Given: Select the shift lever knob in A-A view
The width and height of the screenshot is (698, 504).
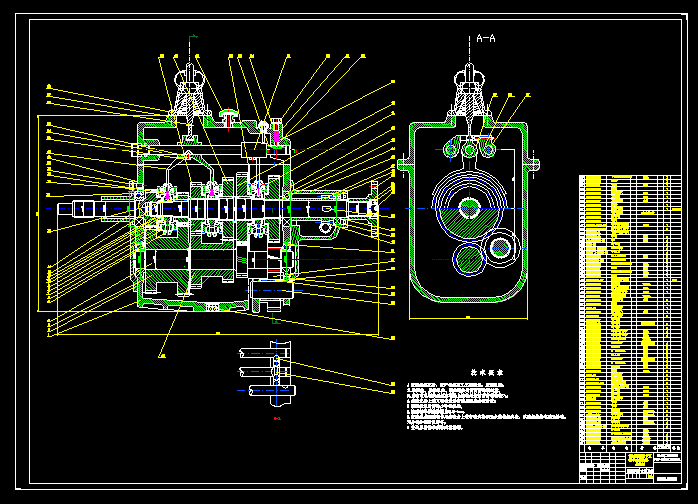Looking at the screenshot, I should (469, 79).
